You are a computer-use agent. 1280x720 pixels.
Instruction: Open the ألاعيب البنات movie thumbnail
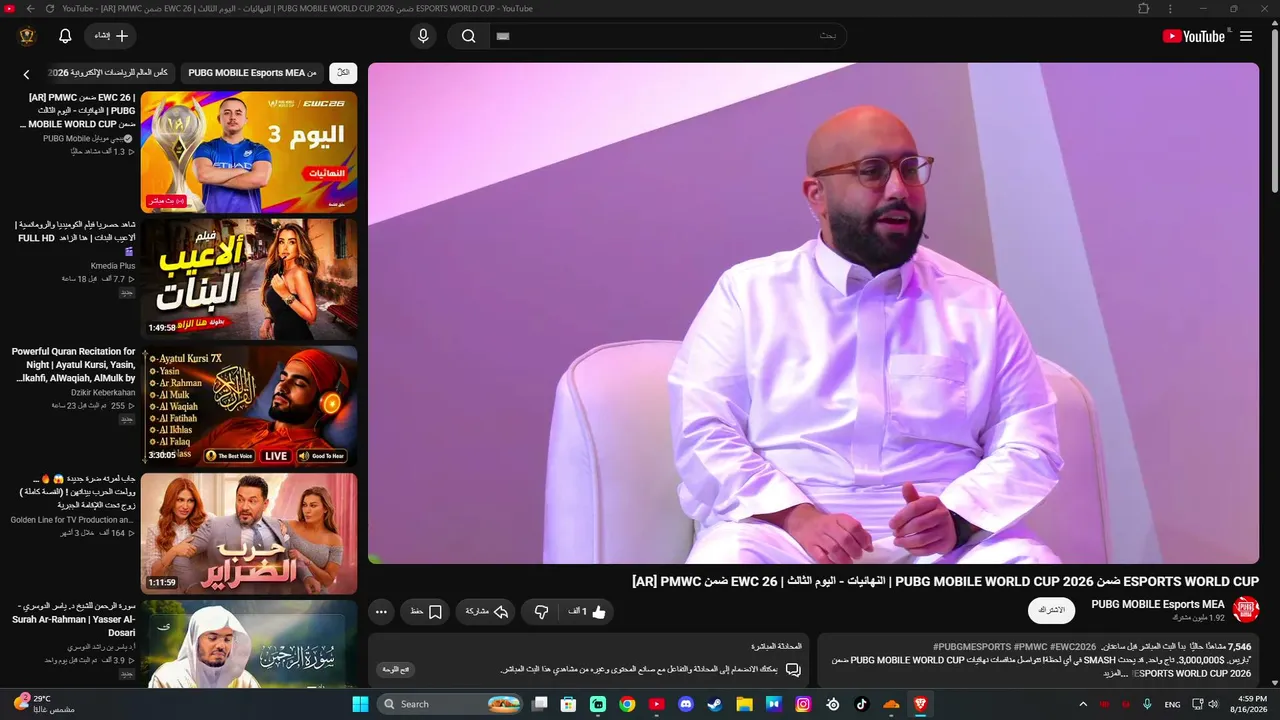pyautogui.click(x=249, y=279)
